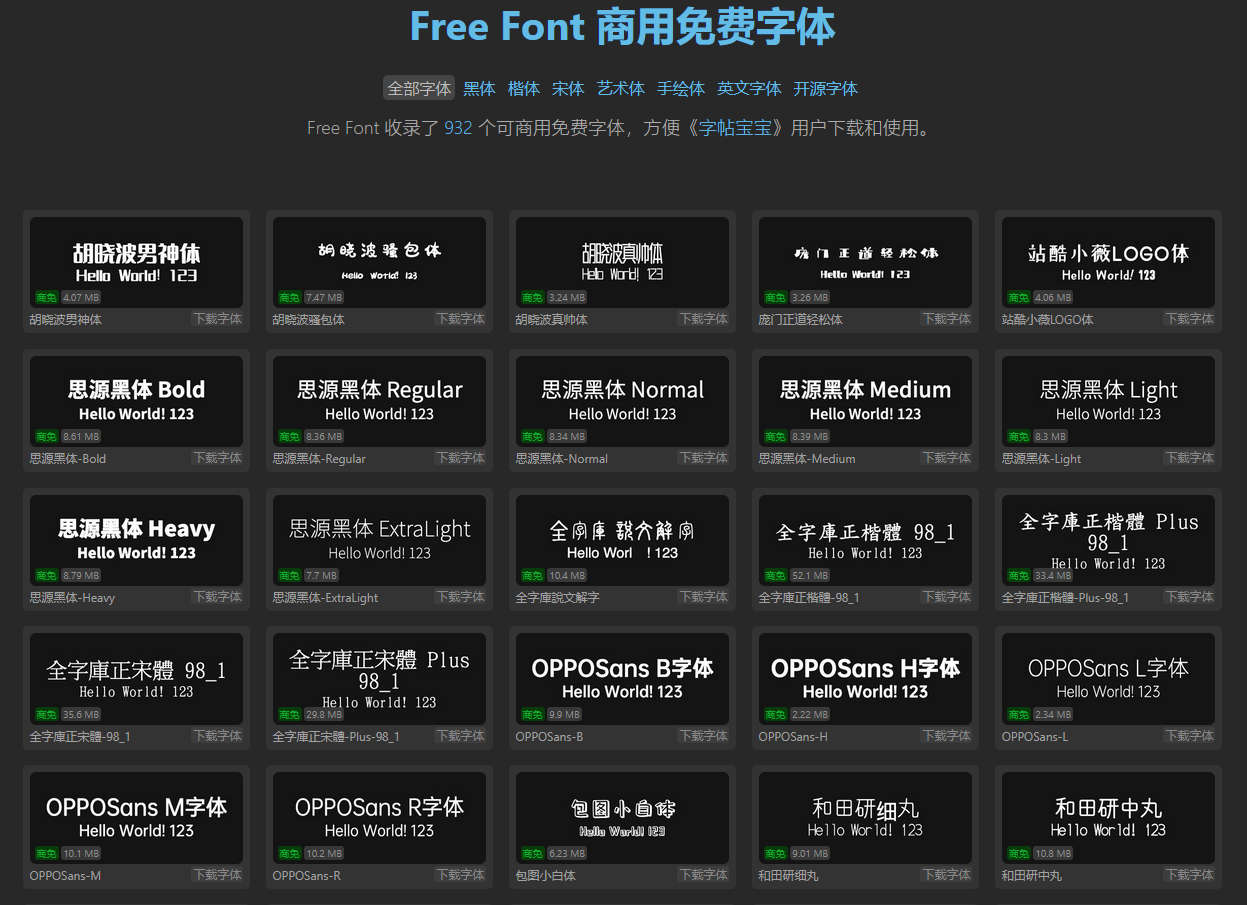This screenshot has width=1247, height=905.
Task: Switch to the 开源字体 category tab
Action: tap(826, 88)
